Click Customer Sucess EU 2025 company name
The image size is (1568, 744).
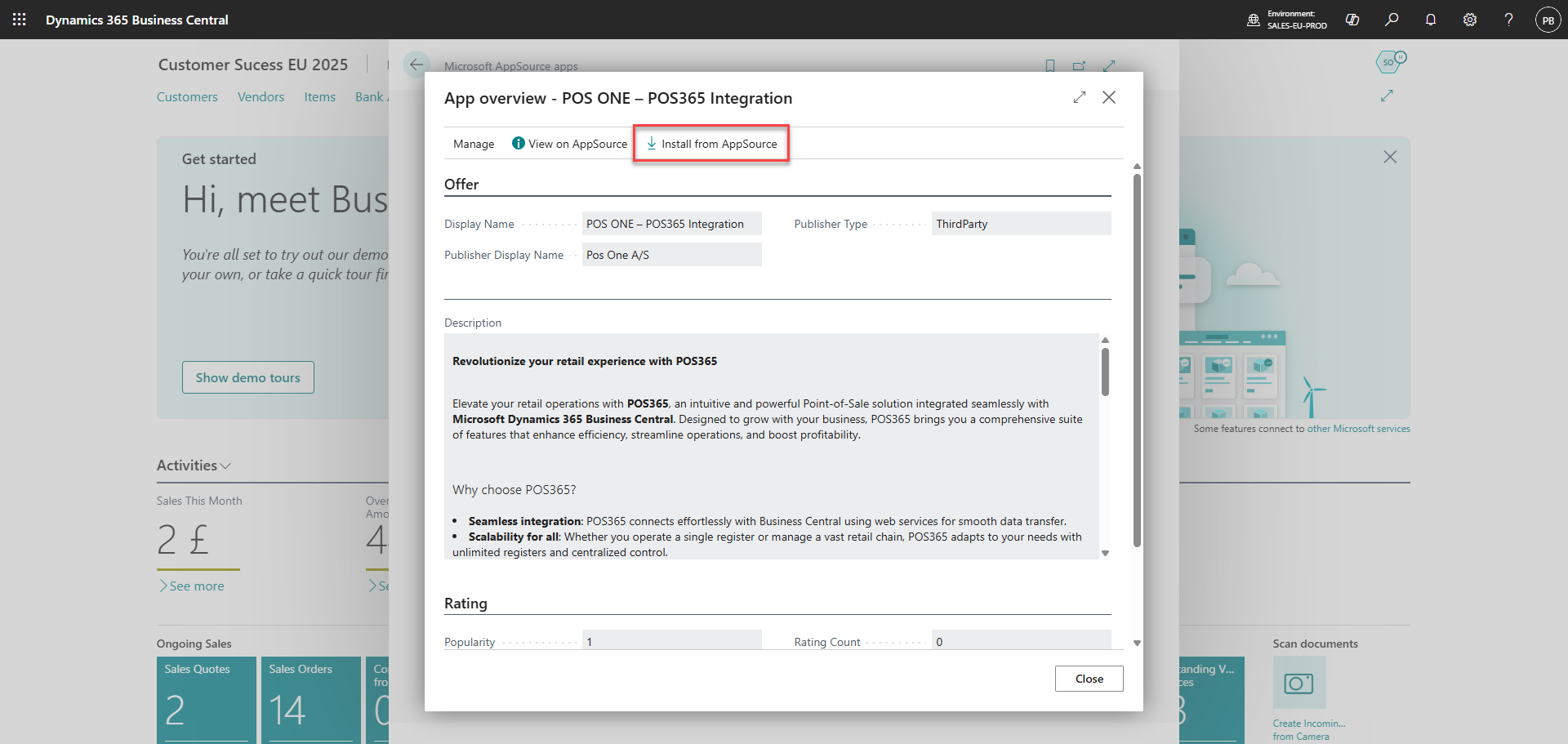(x=253, y=65)
